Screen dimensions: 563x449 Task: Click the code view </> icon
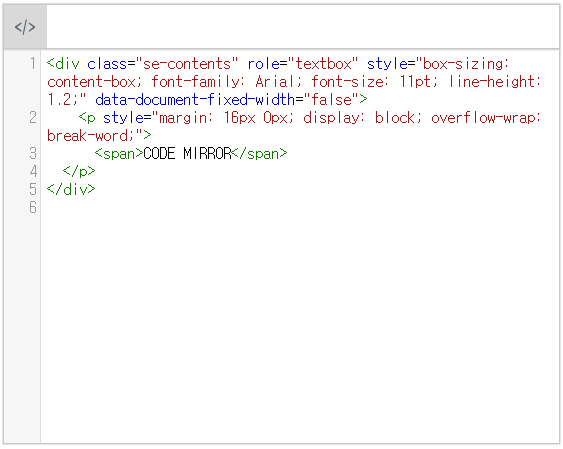pos(25,27)
